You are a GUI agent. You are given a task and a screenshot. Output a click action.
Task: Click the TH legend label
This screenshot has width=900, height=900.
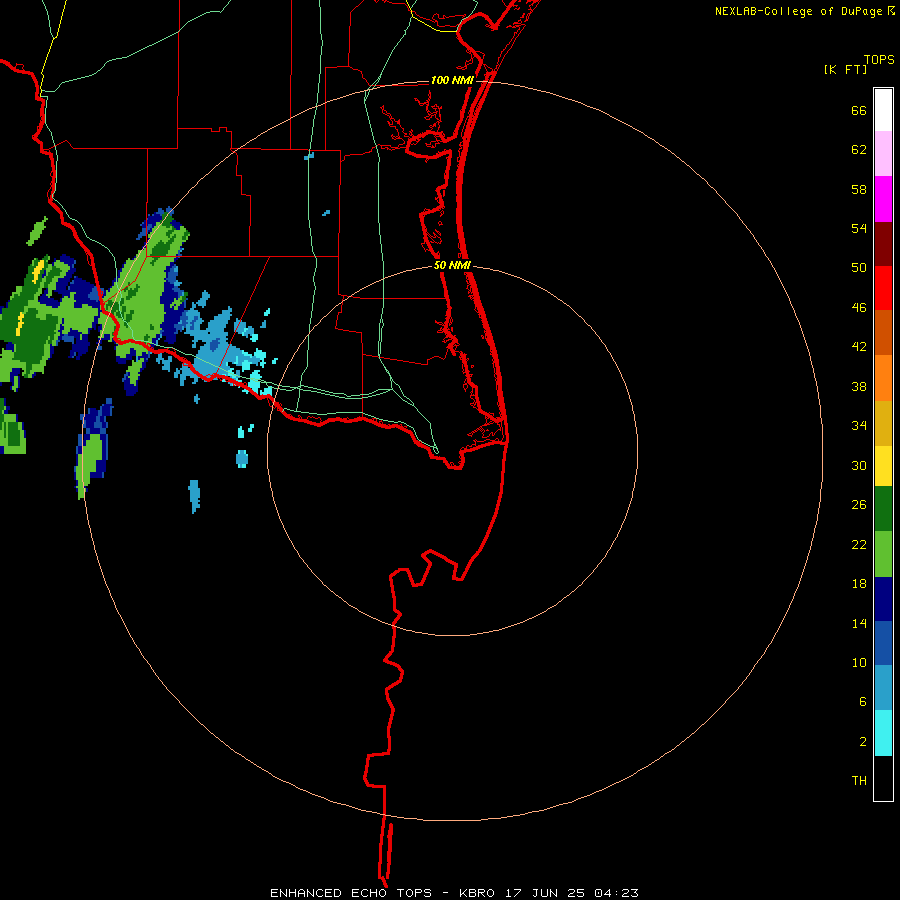[859, 781]
